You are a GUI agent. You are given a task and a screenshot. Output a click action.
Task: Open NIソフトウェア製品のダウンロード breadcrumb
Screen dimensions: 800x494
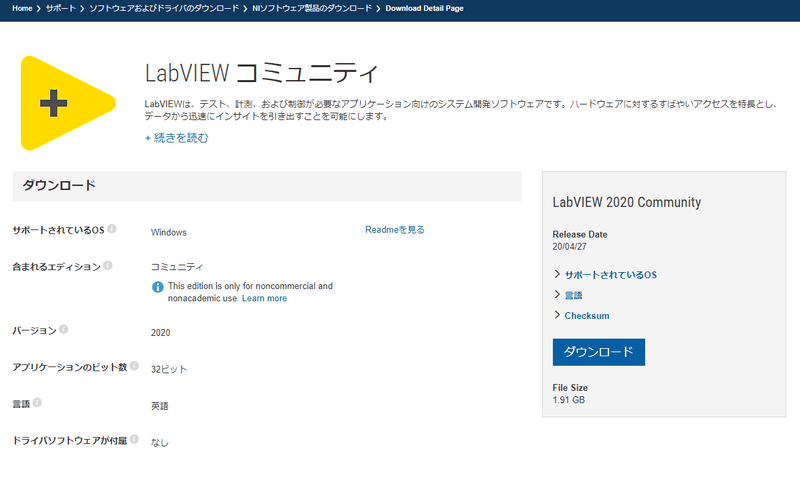pos(312,8)
